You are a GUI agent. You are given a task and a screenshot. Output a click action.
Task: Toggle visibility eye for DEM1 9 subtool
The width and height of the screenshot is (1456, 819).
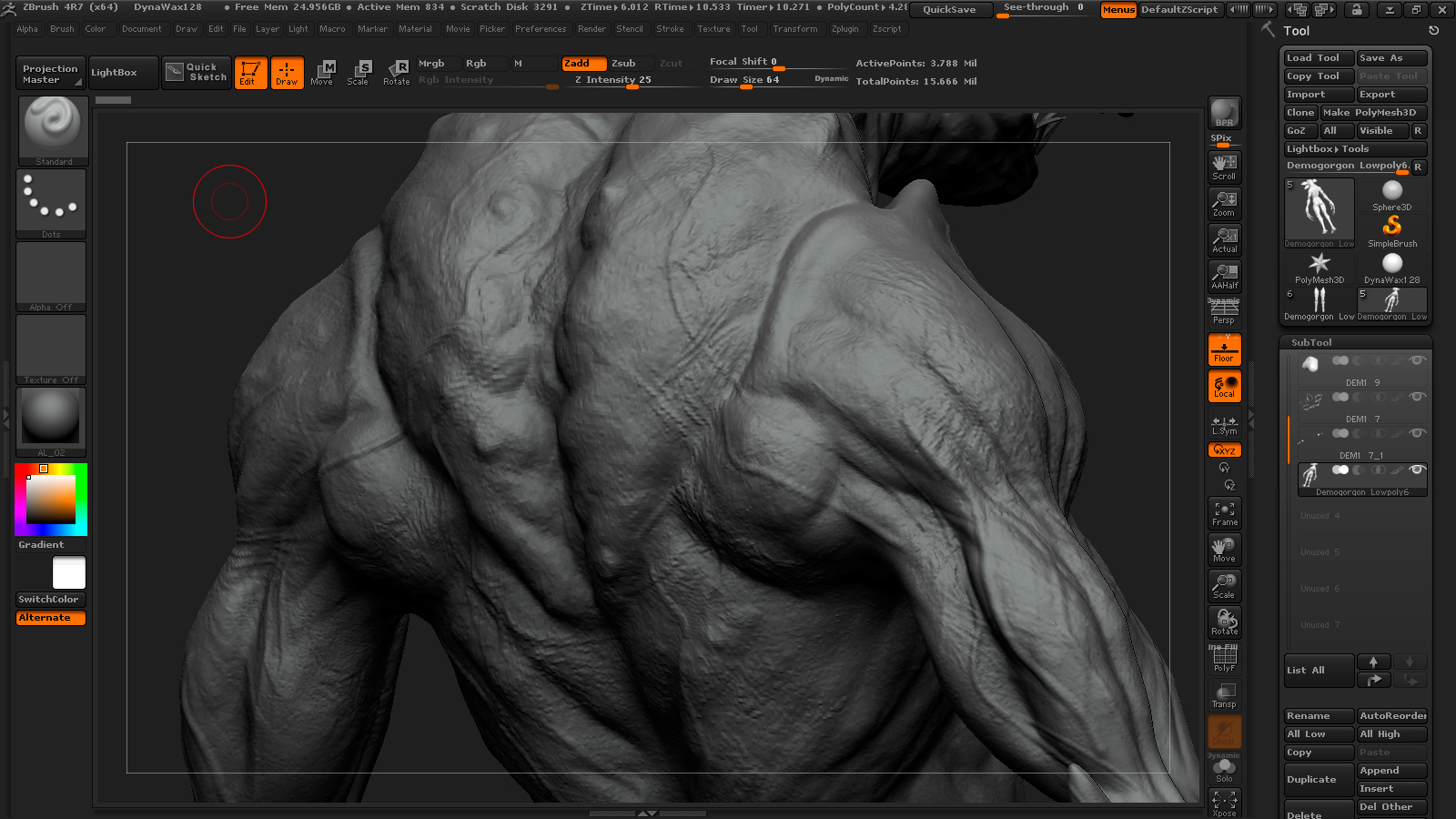tap(1416, 360)
